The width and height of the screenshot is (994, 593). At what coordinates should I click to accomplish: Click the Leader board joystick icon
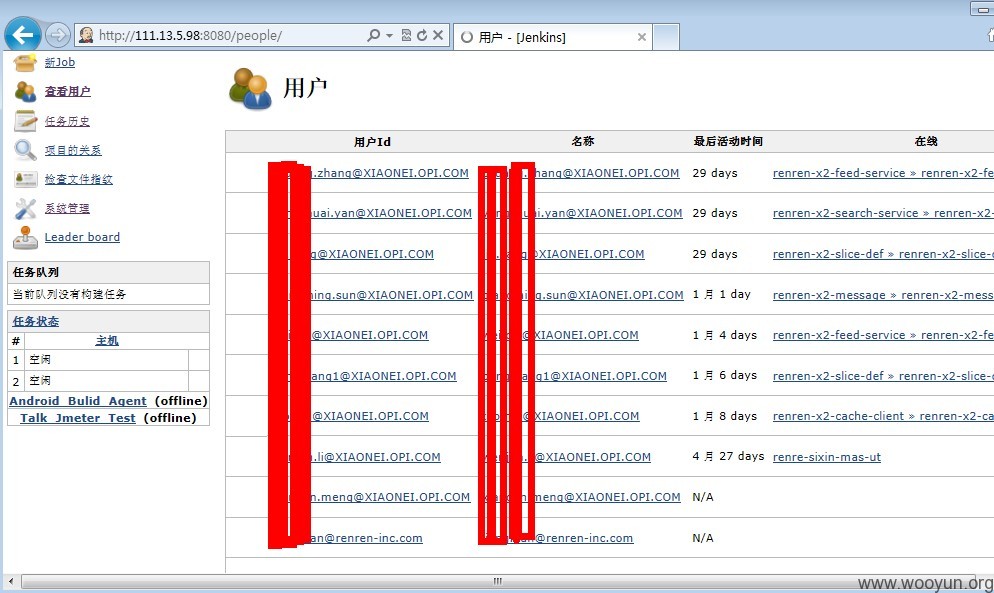click(x=25, y=237)
